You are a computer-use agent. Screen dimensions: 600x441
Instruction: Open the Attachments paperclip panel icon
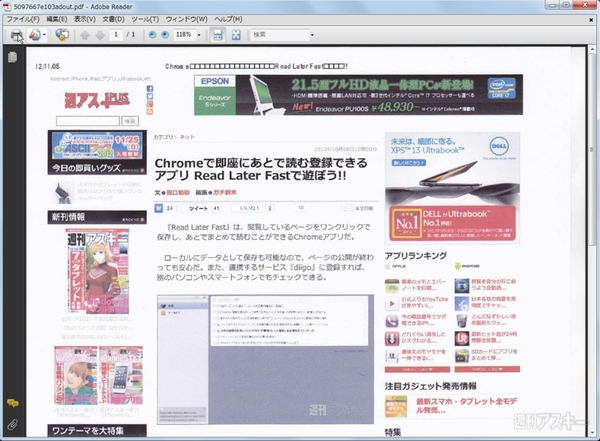(x=13, y=425)
